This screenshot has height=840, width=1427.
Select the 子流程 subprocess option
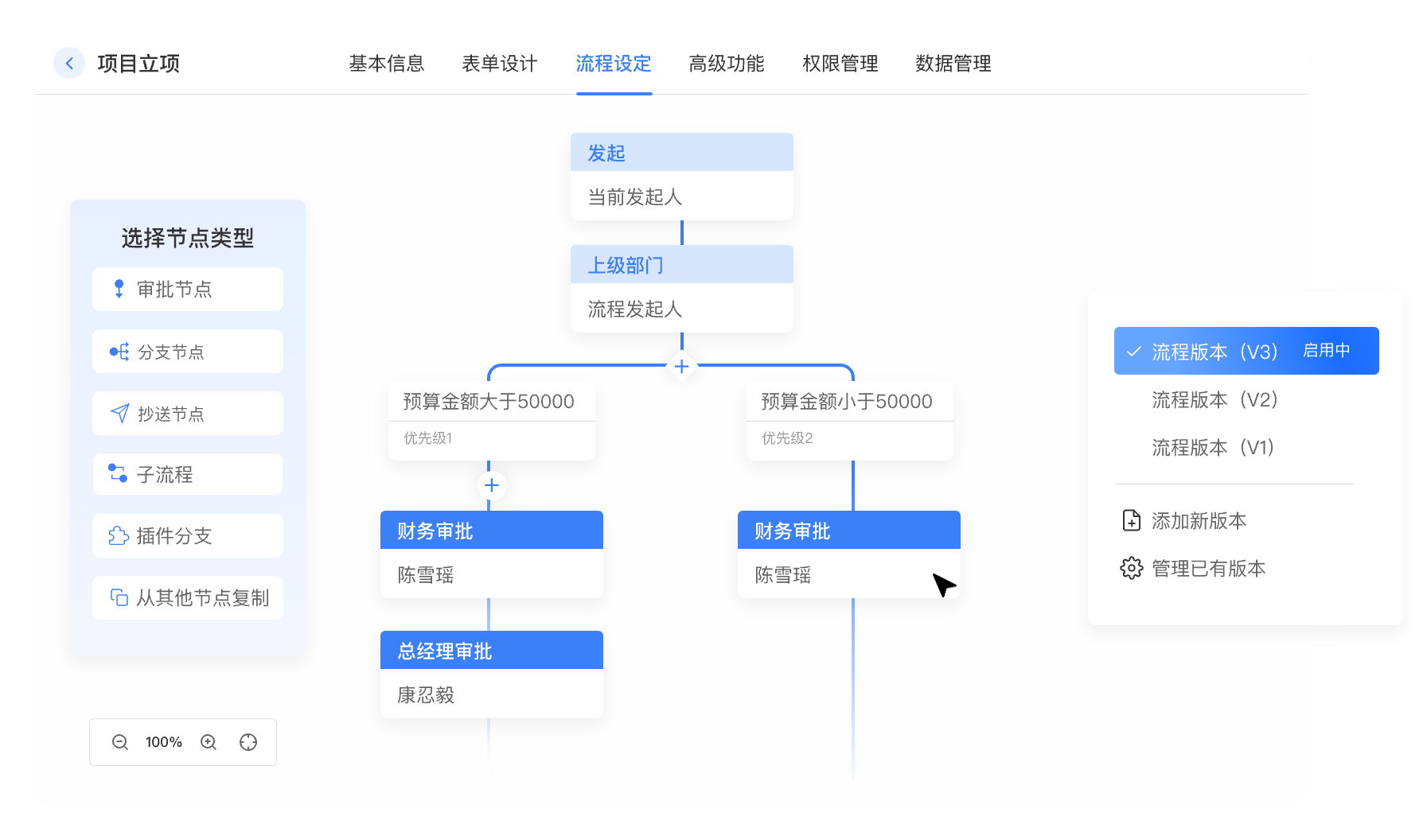187,475
